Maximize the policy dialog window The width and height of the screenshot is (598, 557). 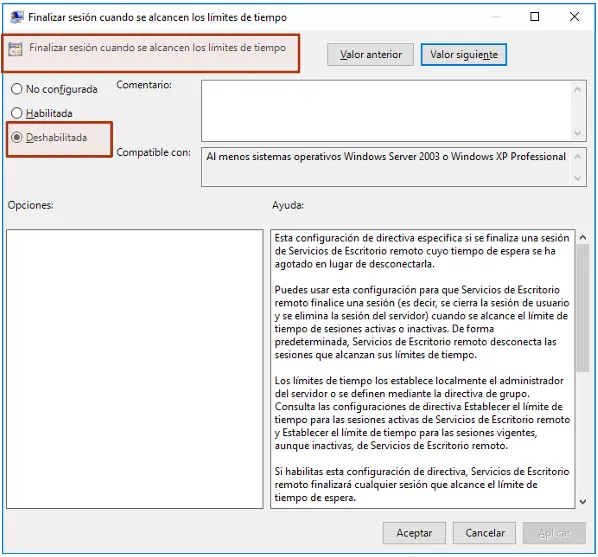coord(535,16)
